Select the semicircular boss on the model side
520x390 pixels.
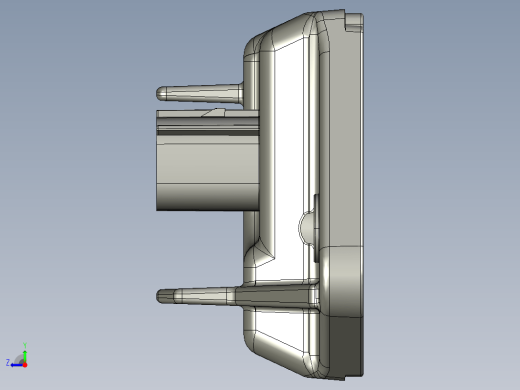coord(307,228)
